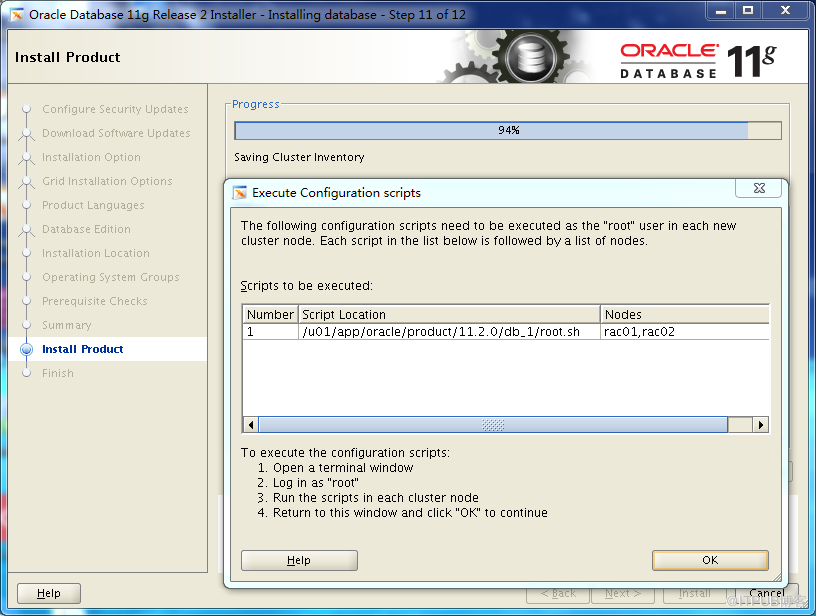Select Finish step in sidebar

[x=58, y=373]
